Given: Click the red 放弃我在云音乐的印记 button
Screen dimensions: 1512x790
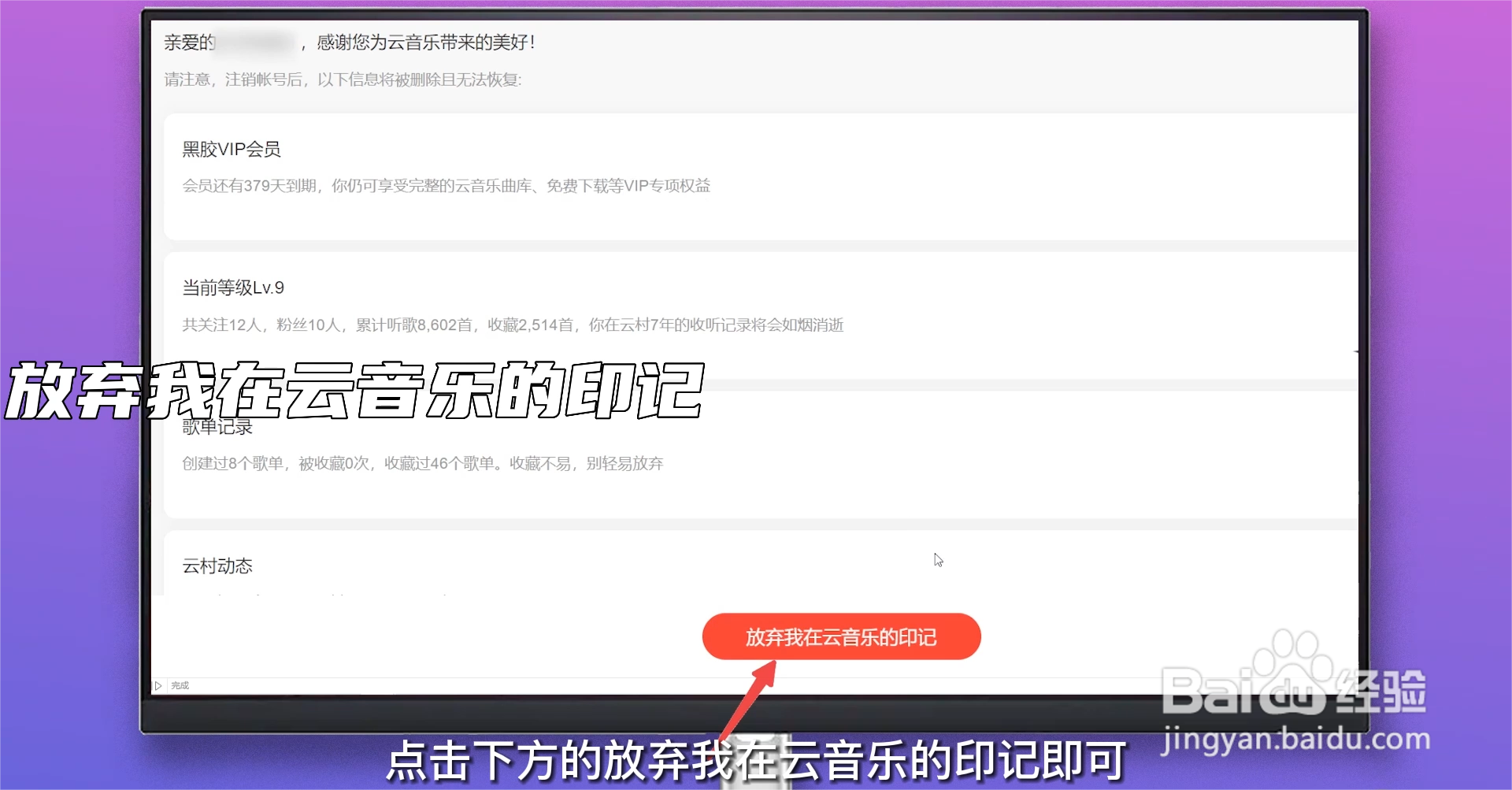Looking at the screenshot, I should coord(840,636).
